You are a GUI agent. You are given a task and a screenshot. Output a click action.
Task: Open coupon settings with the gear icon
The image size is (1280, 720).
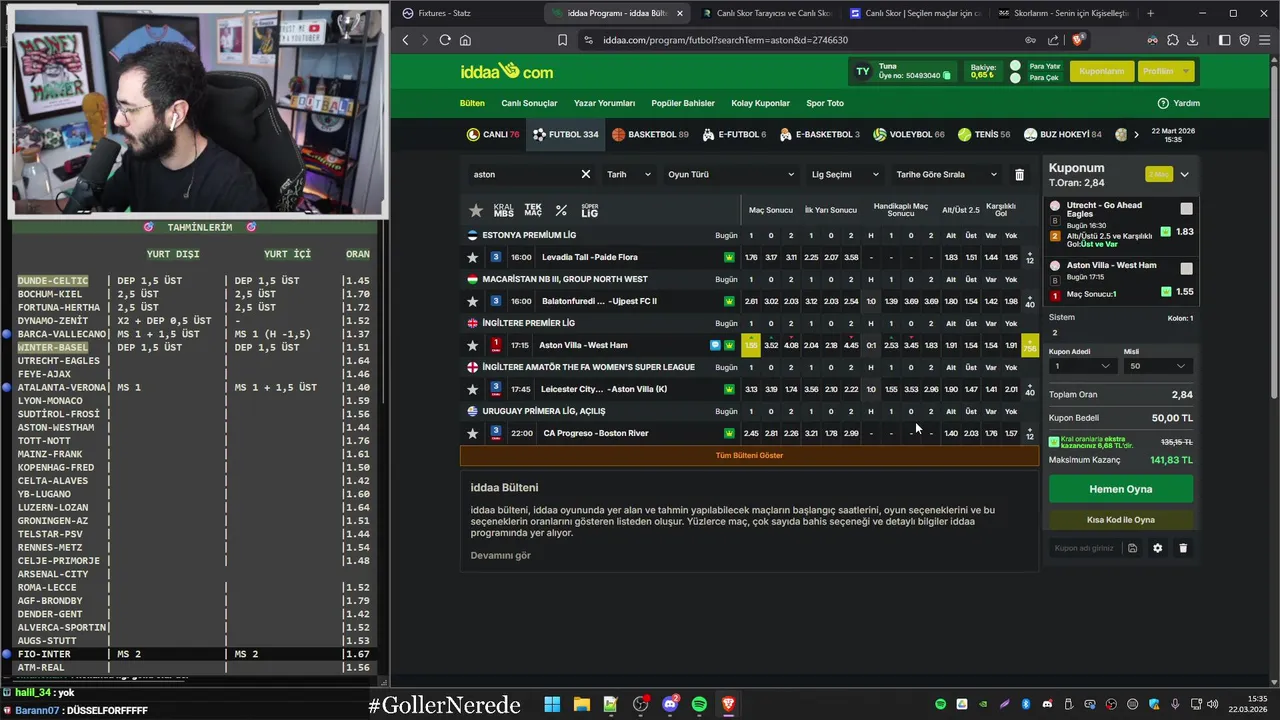(1158, 548)
